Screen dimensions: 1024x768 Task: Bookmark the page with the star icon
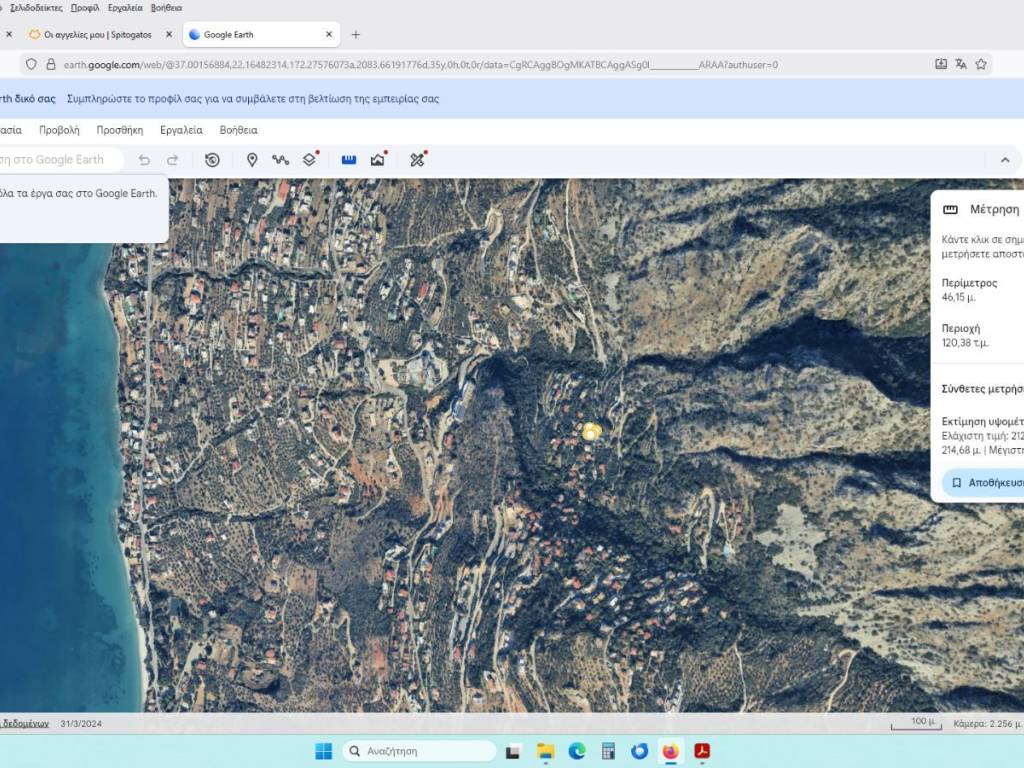[981, 64]
